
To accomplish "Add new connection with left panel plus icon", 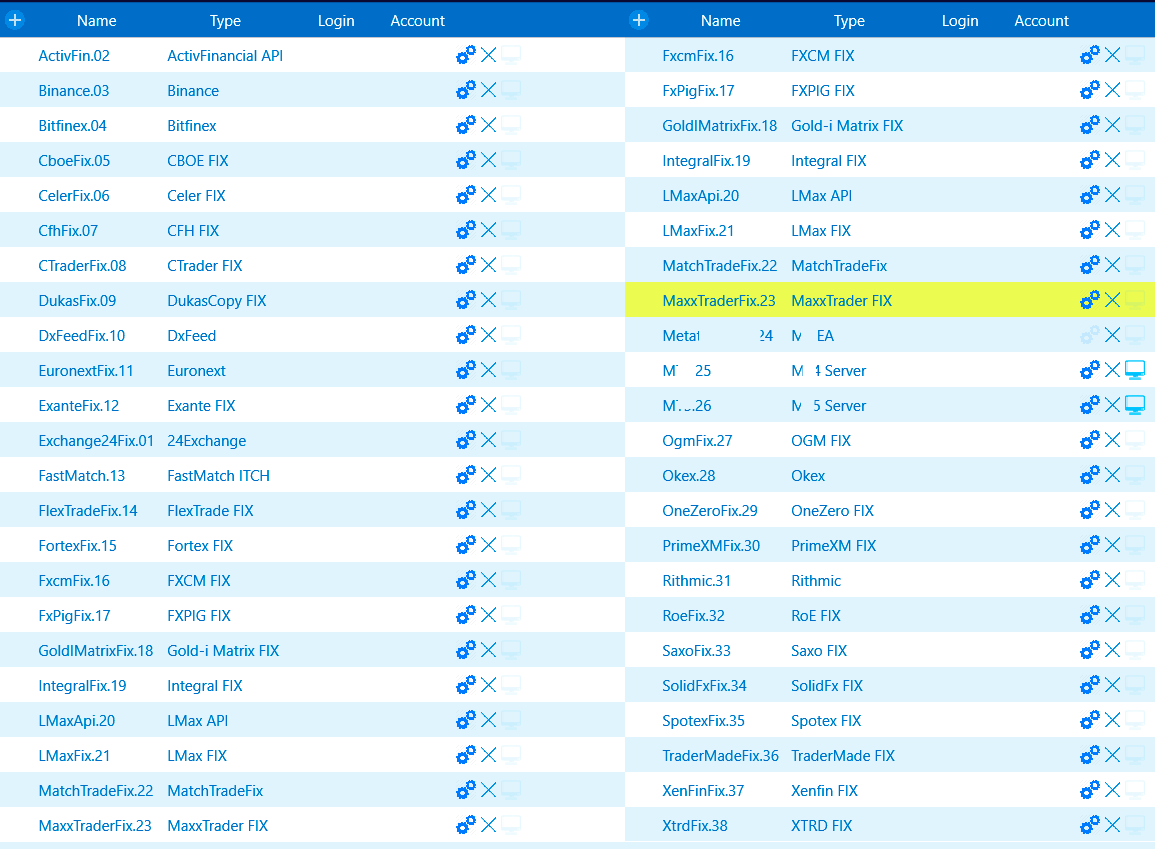I will pyautogui.click(x=15, y=20).
